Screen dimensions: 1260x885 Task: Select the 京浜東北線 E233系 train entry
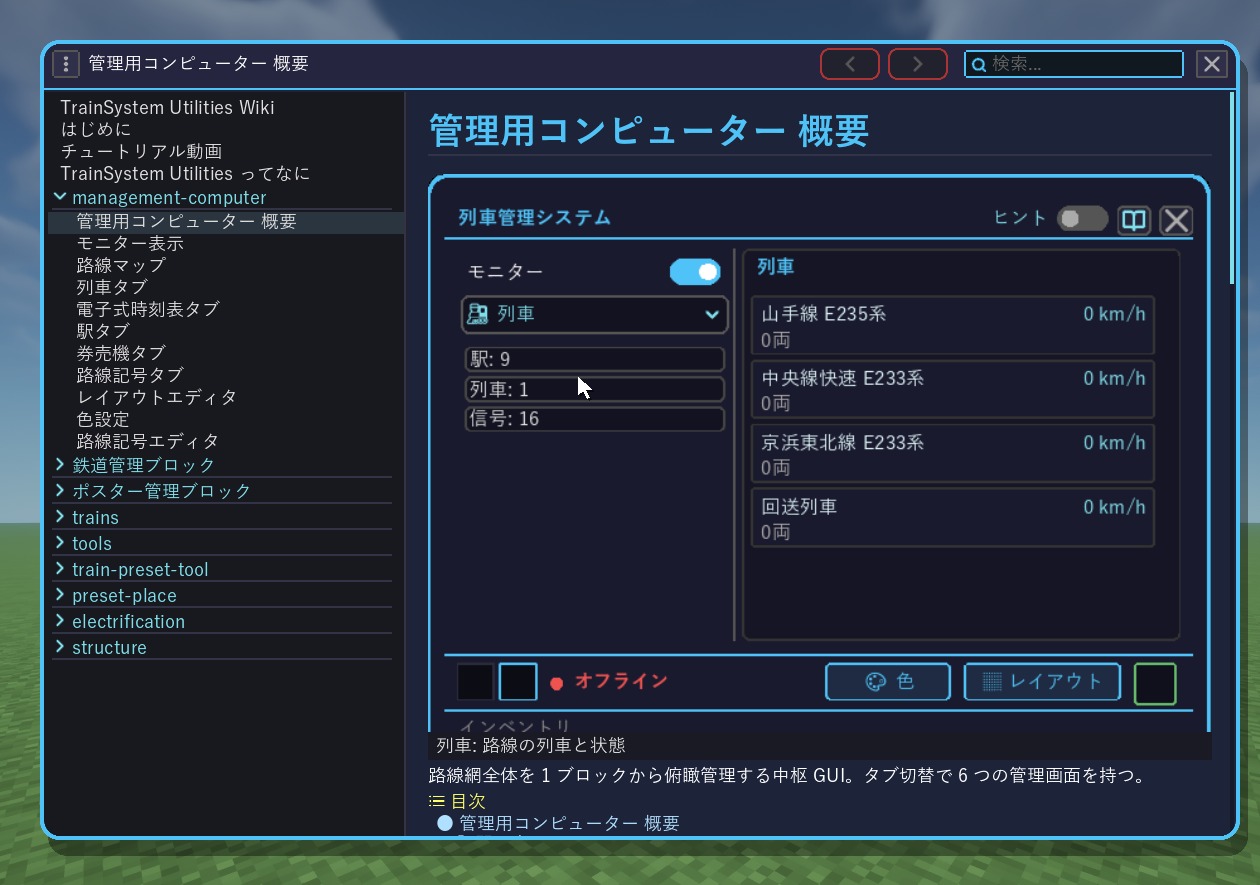[x=953, y=453]
